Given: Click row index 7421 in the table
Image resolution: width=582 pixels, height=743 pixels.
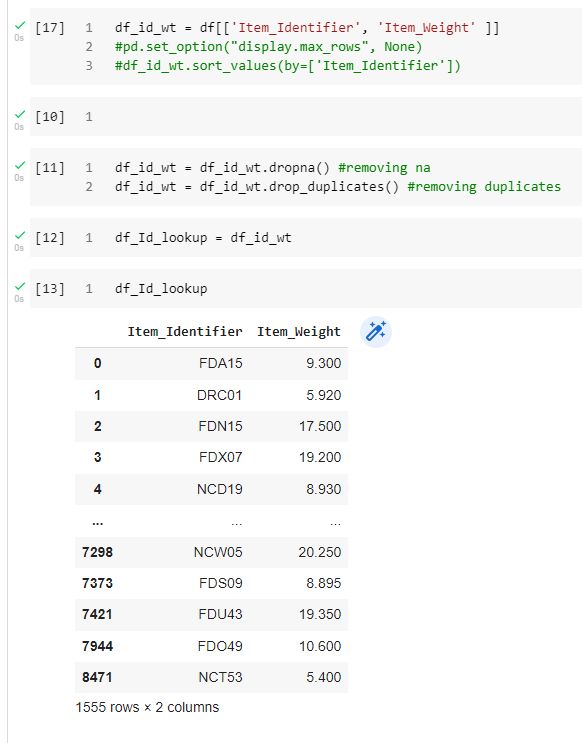Looking at the screenshot, I should (97, 614).
